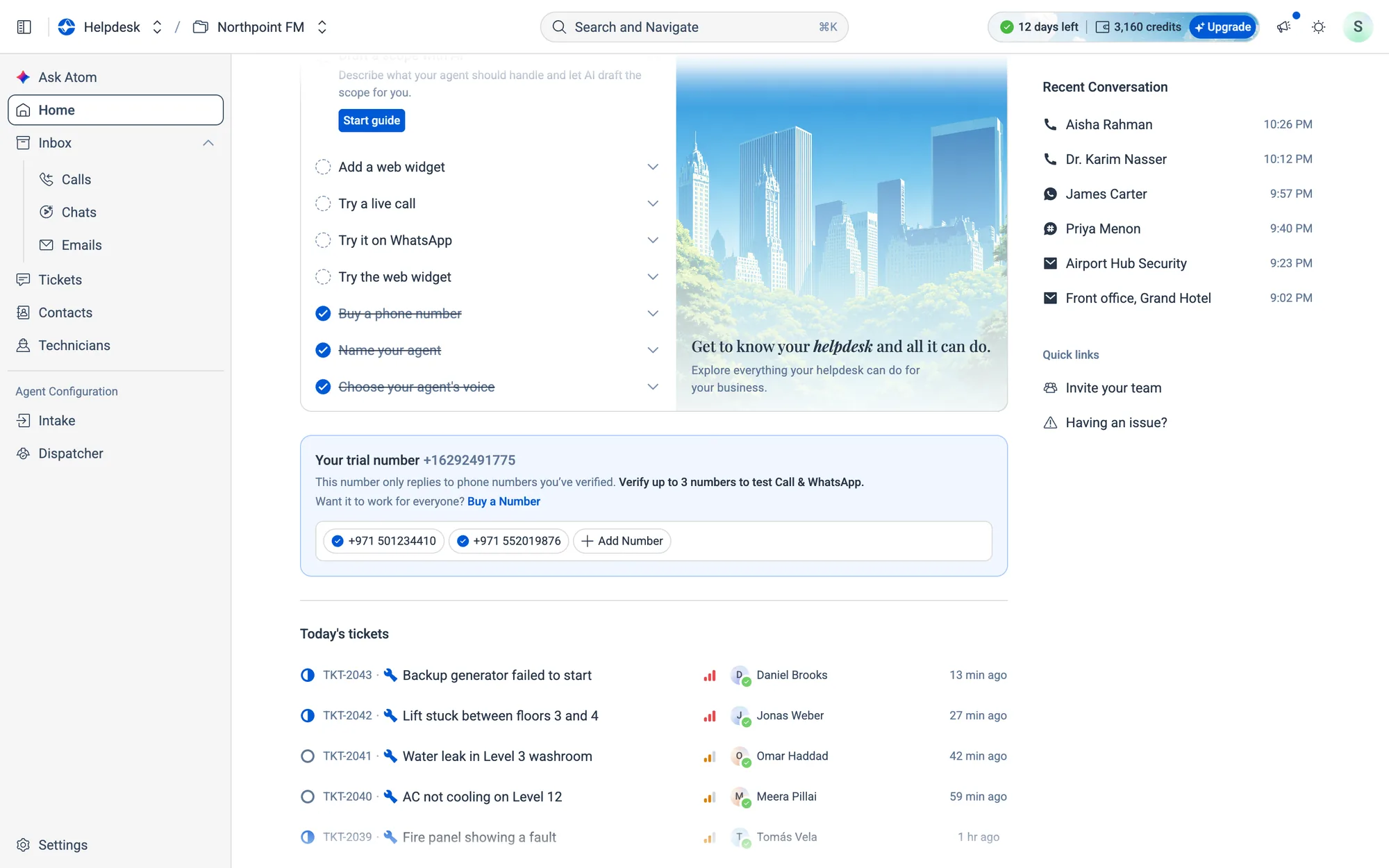Check the Try a live call step
The height and width of the screenshot is (868, 1389).
323,203
